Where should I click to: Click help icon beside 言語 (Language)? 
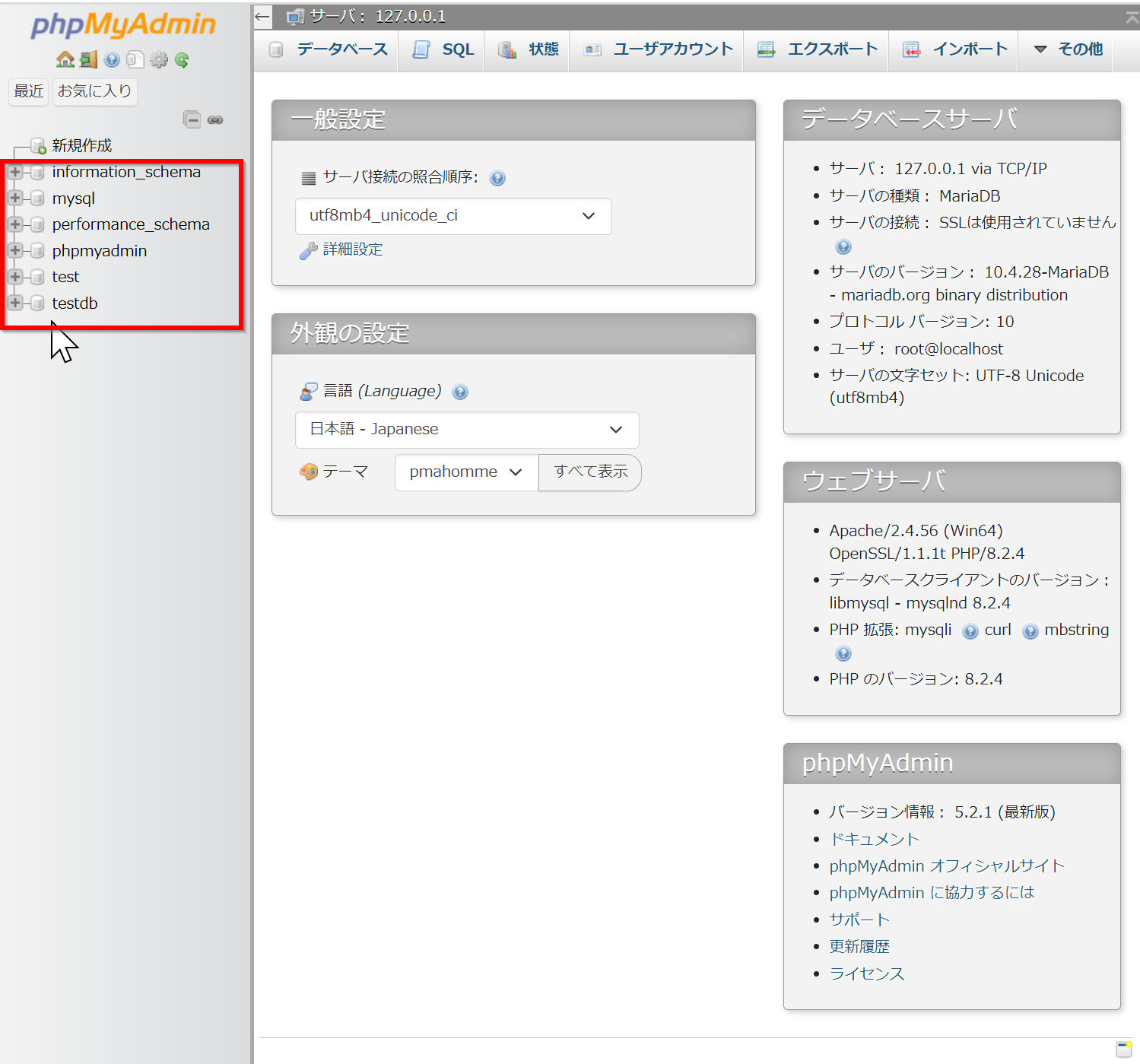point(460,392)
